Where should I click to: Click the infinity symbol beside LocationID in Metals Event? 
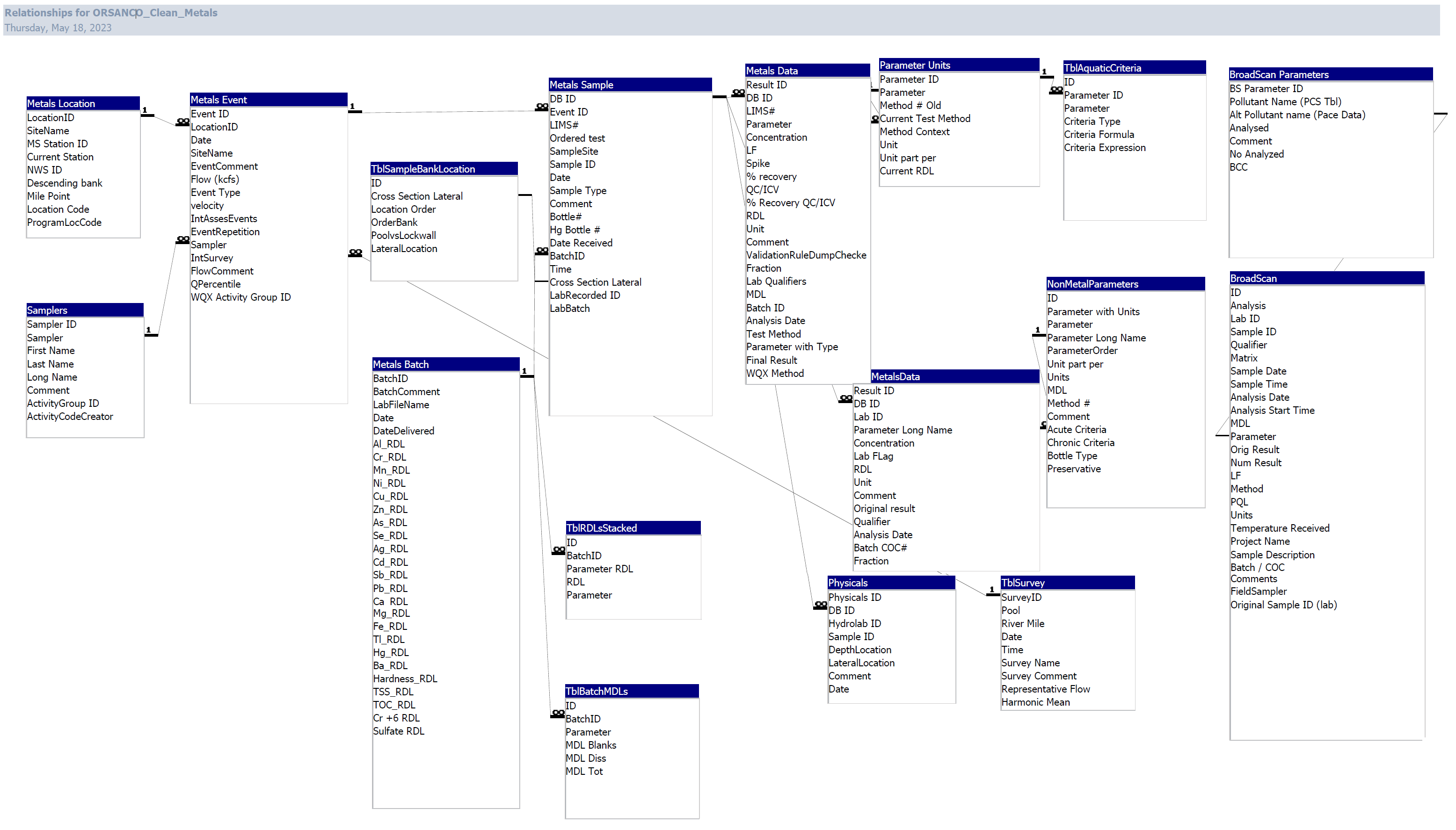pos(182,122)
